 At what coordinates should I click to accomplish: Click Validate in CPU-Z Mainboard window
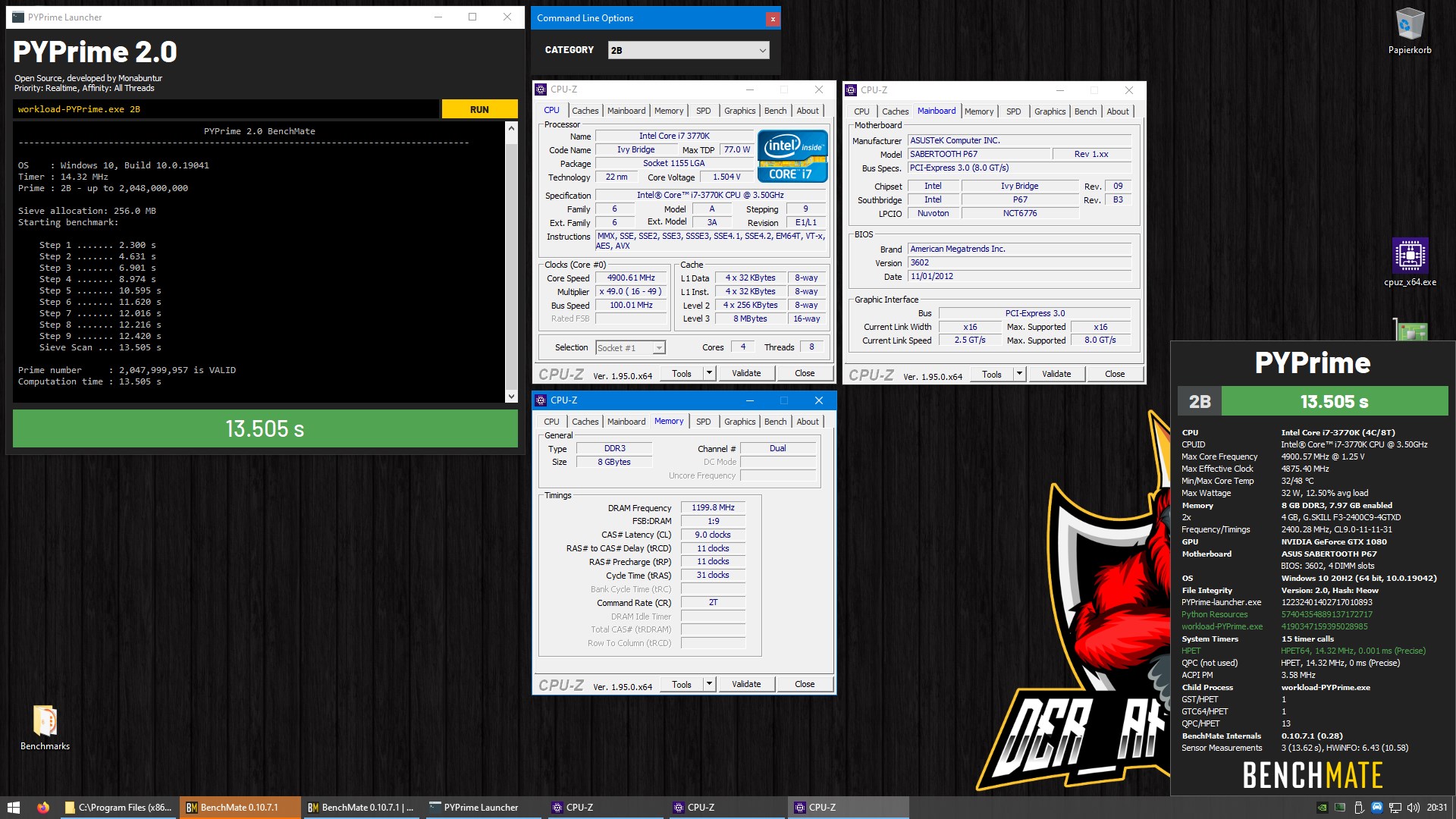pyautogui.click(x=1056, y=374)
